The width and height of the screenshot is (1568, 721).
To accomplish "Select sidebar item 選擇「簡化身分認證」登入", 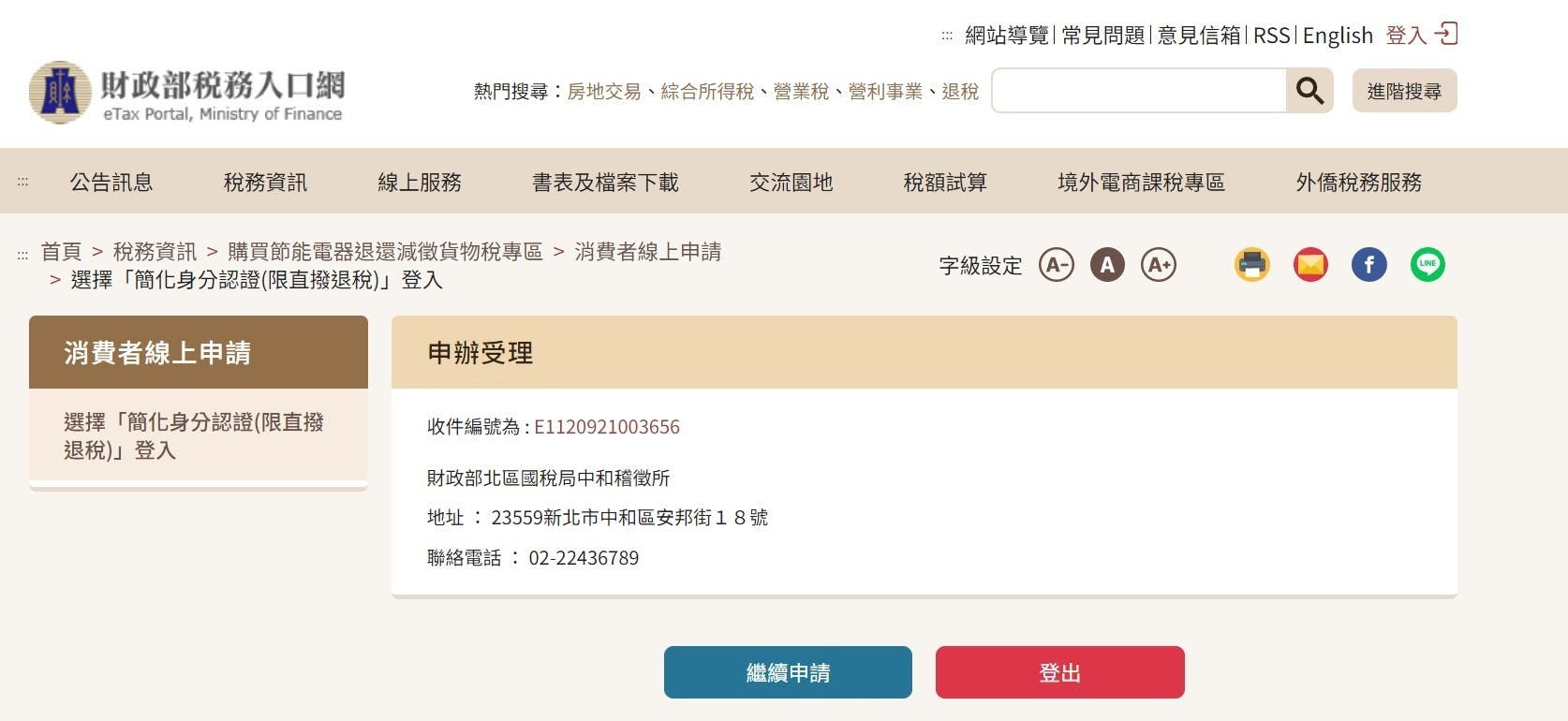I will 199,435.
